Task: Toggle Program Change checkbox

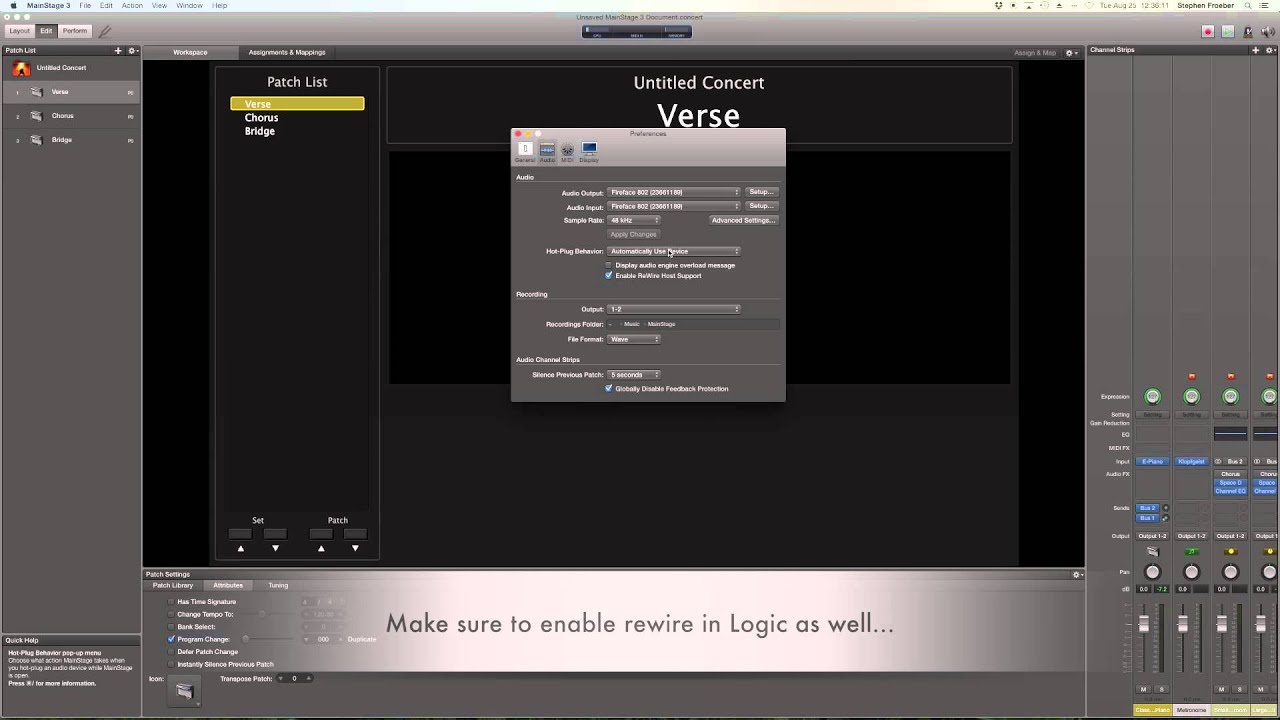Action: click(171, 639)
